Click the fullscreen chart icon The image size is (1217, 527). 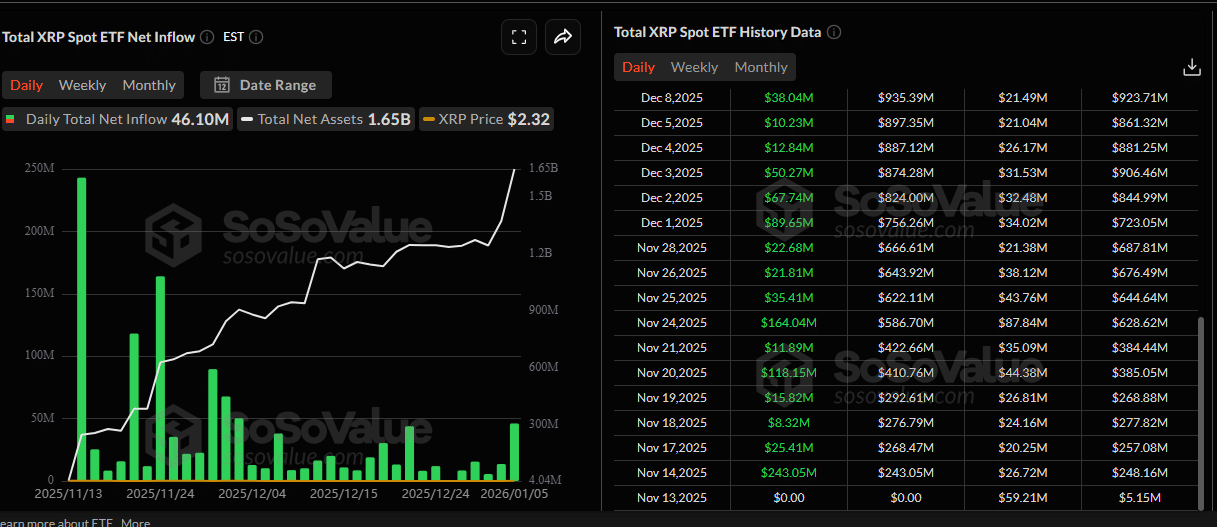518,37
